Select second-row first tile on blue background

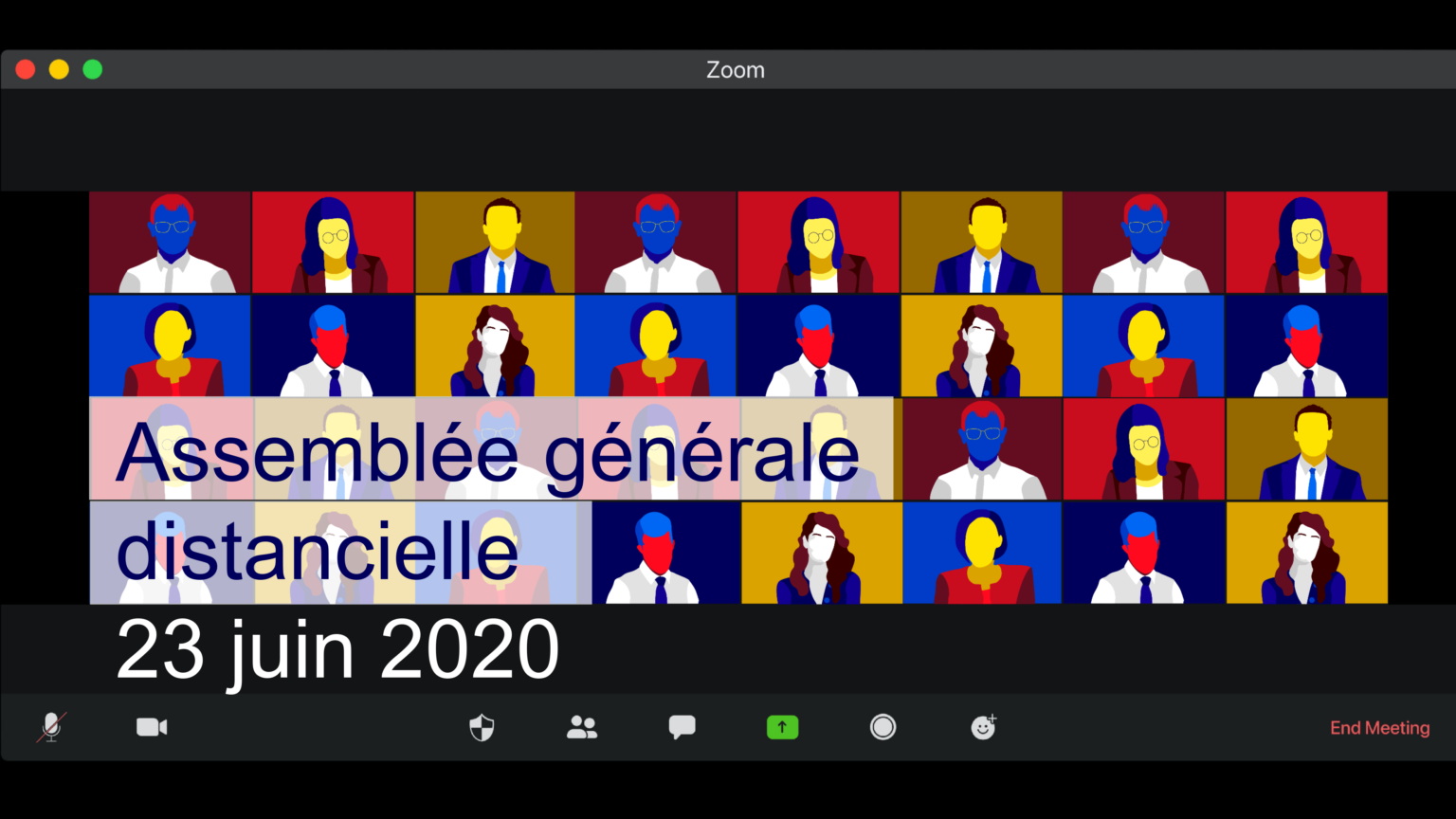click(171, 346)
